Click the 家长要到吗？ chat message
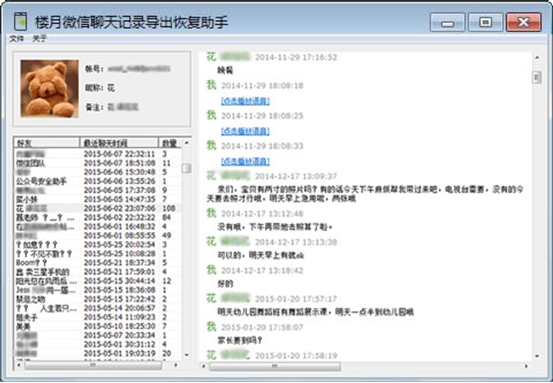The image size is (553, 383). tap(240, 340)
